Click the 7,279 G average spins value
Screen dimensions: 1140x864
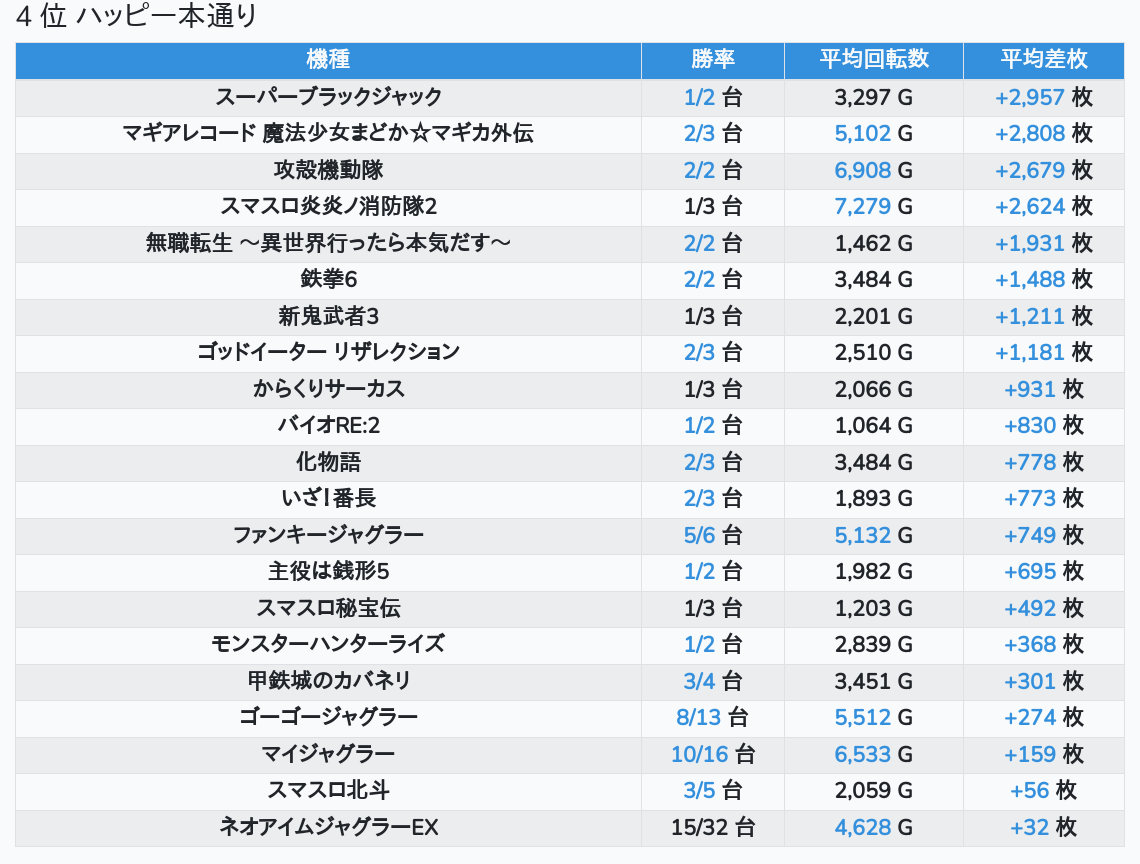[x=874, y=206]
